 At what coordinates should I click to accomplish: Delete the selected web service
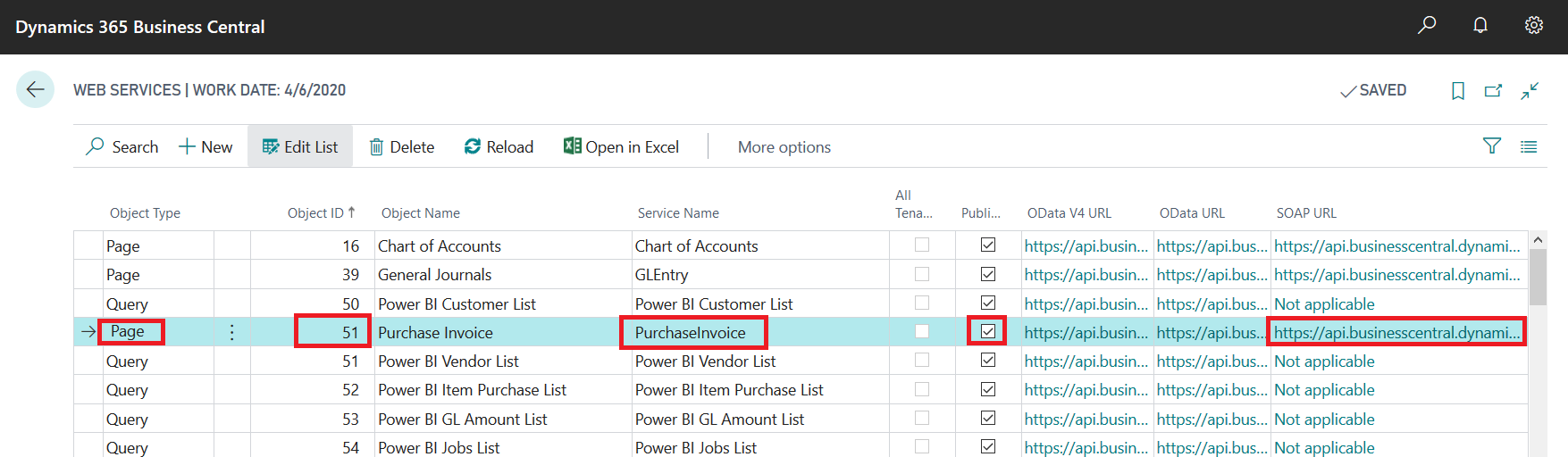(402, 146)
